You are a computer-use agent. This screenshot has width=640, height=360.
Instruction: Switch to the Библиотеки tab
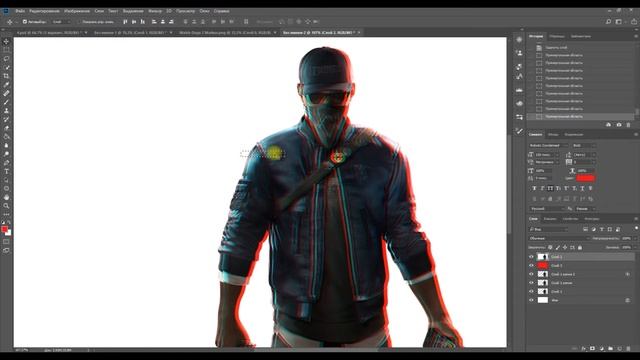(x=580, y=36)
